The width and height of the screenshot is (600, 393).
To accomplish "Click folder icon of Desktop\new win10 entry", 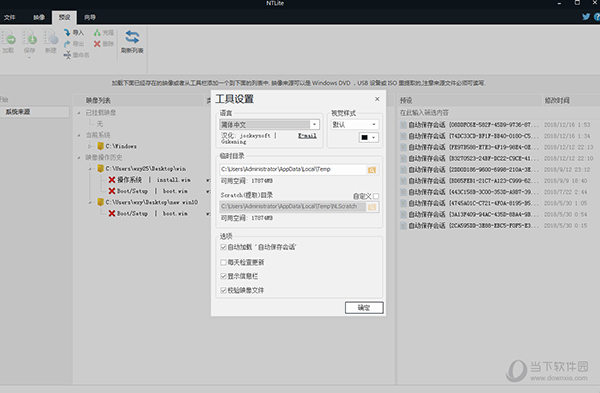I will (x=101, y=202).
